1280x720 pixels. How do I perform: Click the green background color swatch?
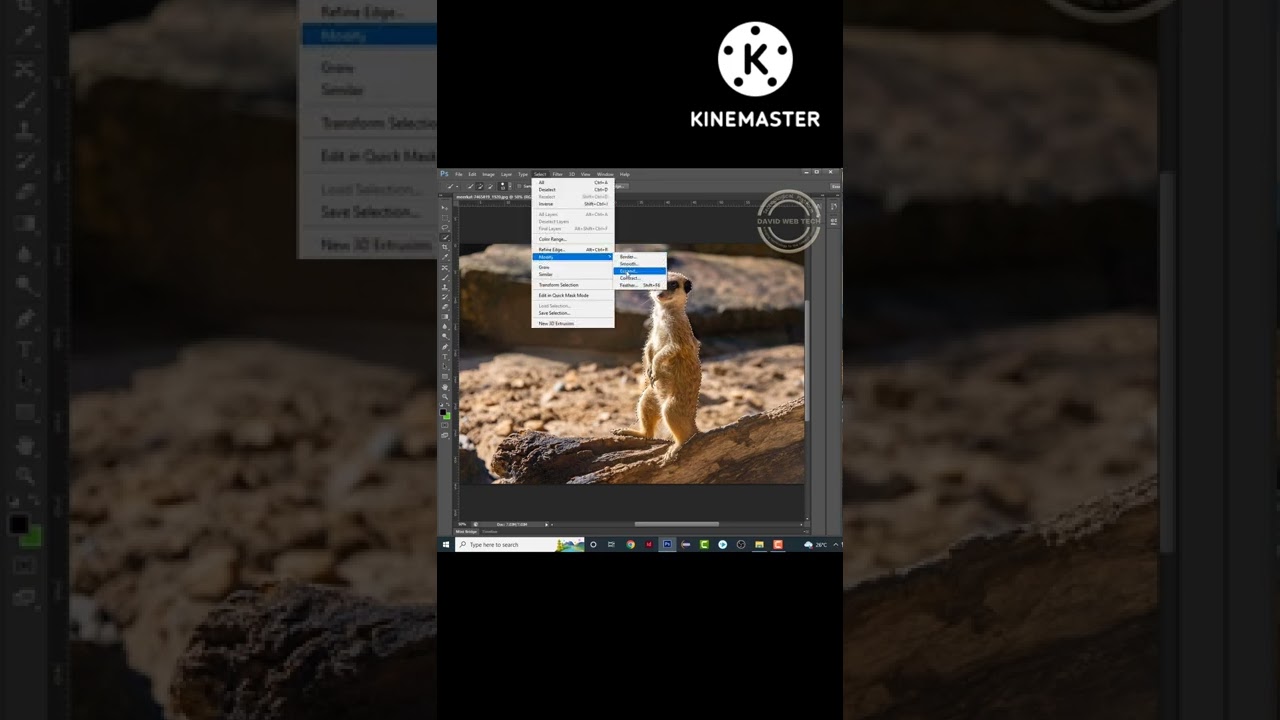click(x=448, y=417)
